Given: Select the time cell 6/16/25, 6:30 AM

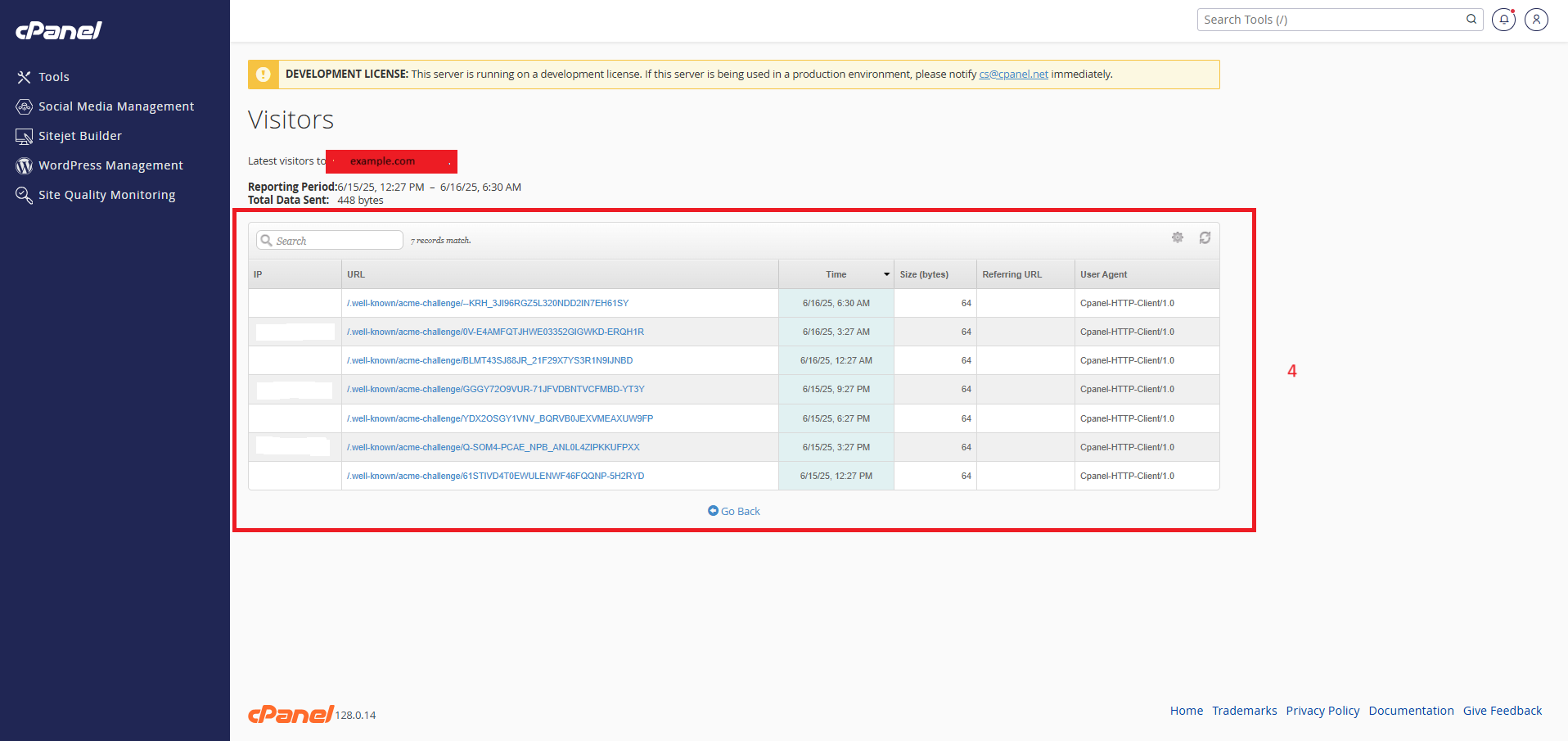Looking at the screenshot, I should click(x=836, y=303).
